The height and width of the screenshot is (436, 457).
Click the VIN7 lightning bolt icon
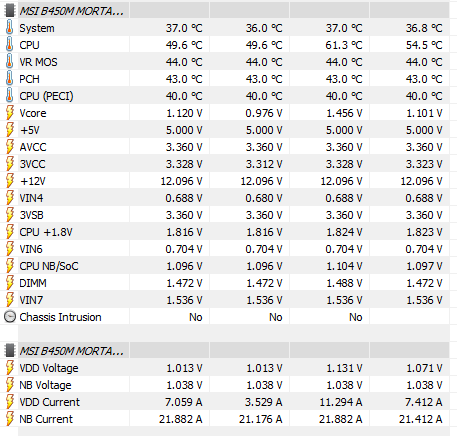pyautogui.click(x=10, y=300)
